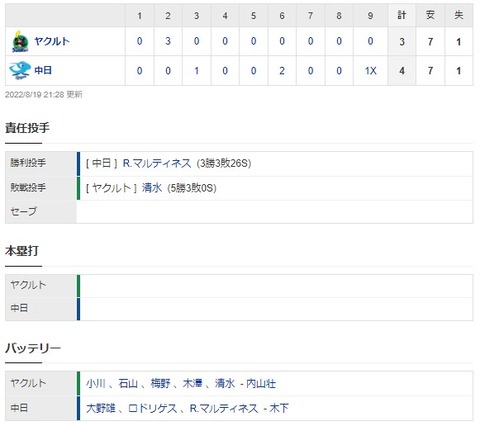Click Chunichi's 9th inning 1X score

coord(370,71)
